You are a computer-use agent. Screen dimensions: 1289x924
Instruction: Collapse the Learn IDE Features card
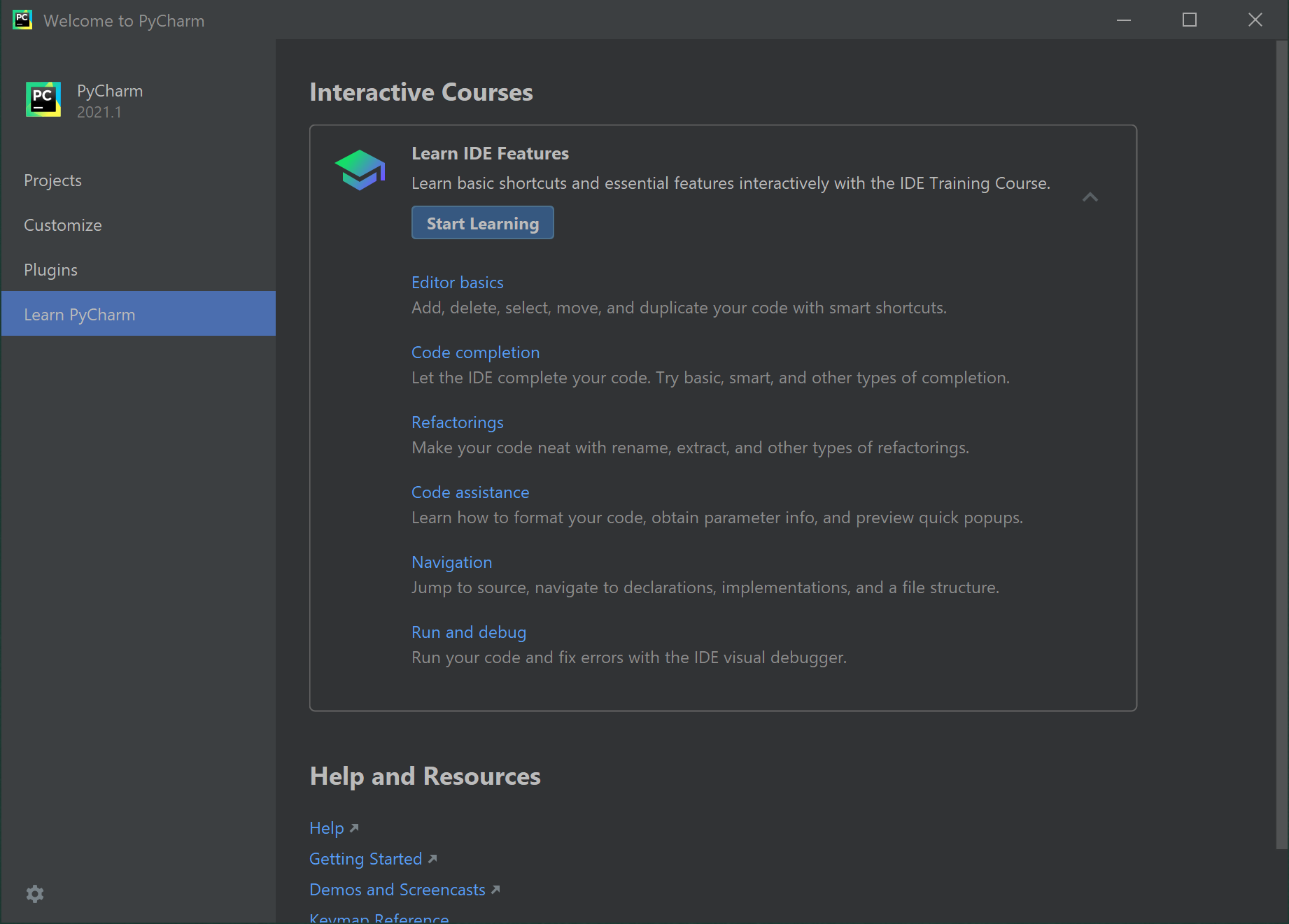1090,197
